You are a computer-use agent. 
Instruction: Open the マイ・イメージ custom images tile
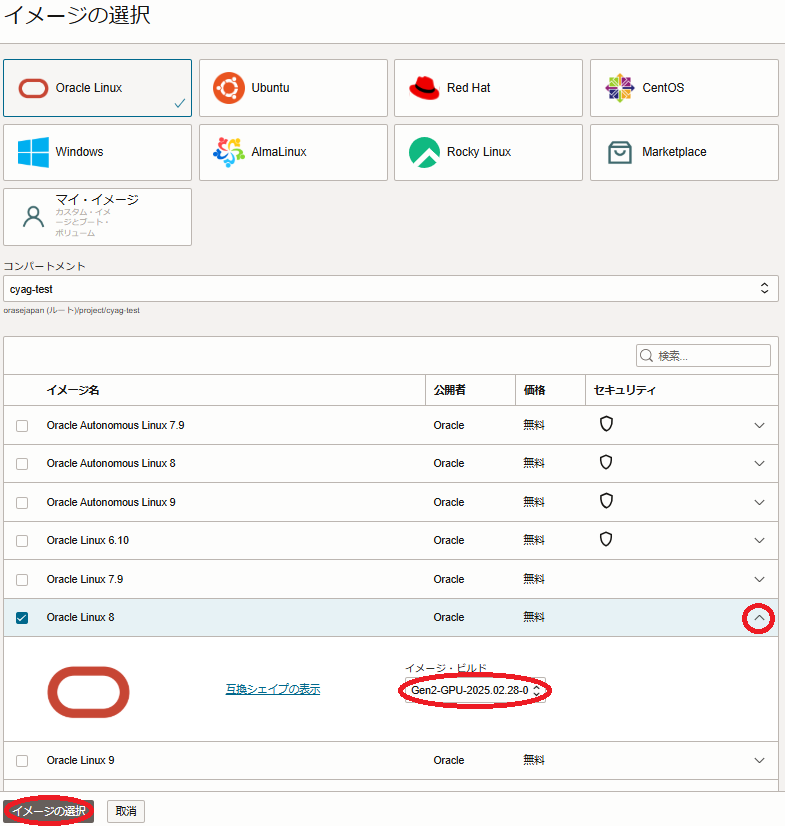(x=97, y=216)
